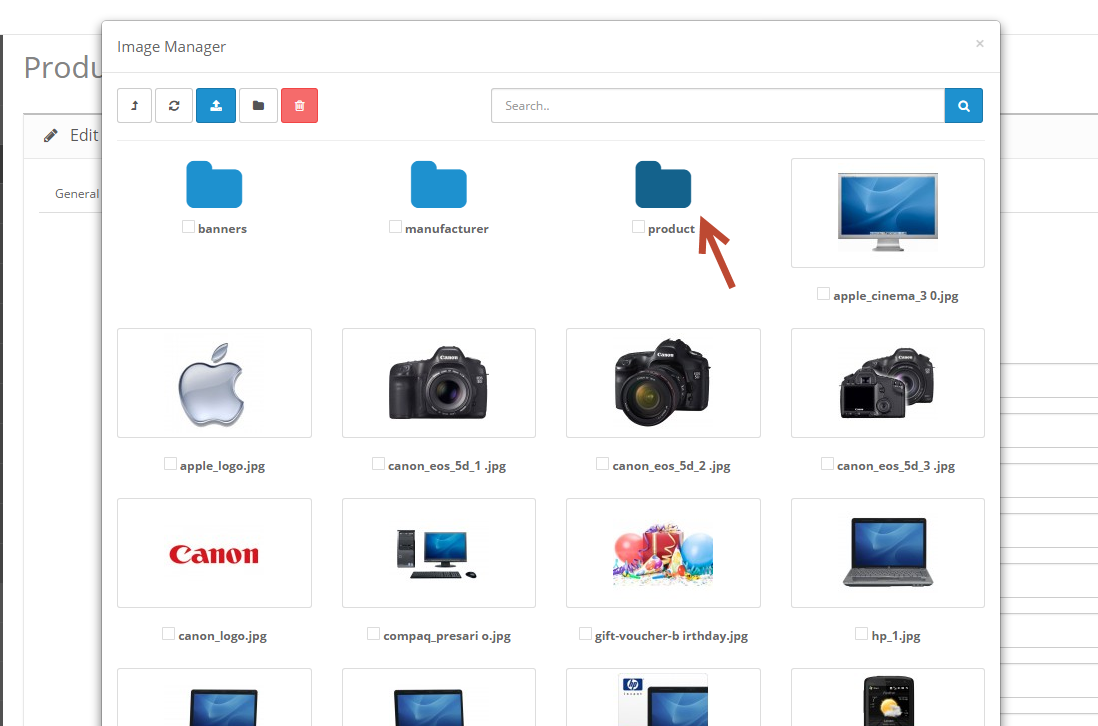Click the red delete trash button

(x=300, y=106)
